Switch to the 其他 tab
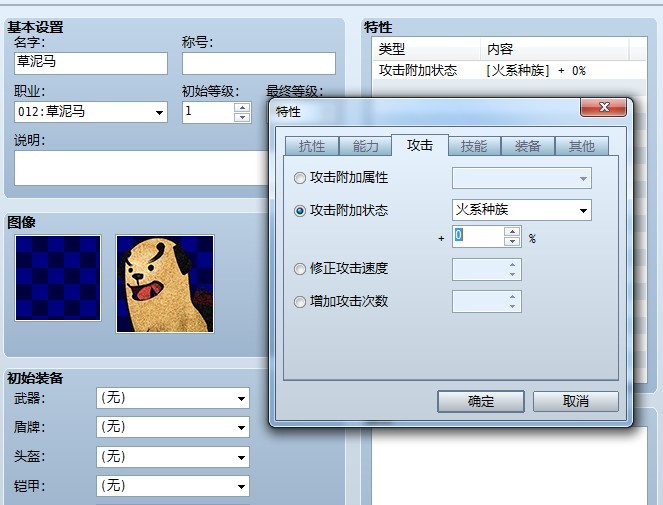This screenshot has width=663, height=505. click(582, 146)
